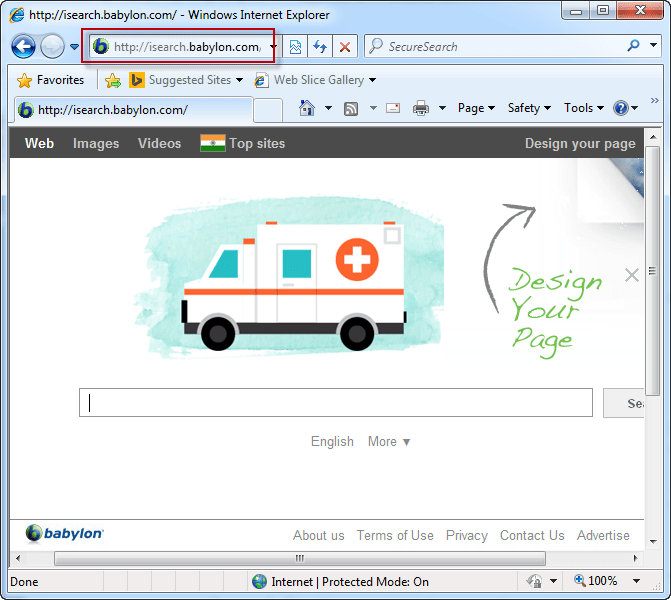Click the Suggested Sites Bing icon
The image size is (671, 600).
click(x=136, y=80)
